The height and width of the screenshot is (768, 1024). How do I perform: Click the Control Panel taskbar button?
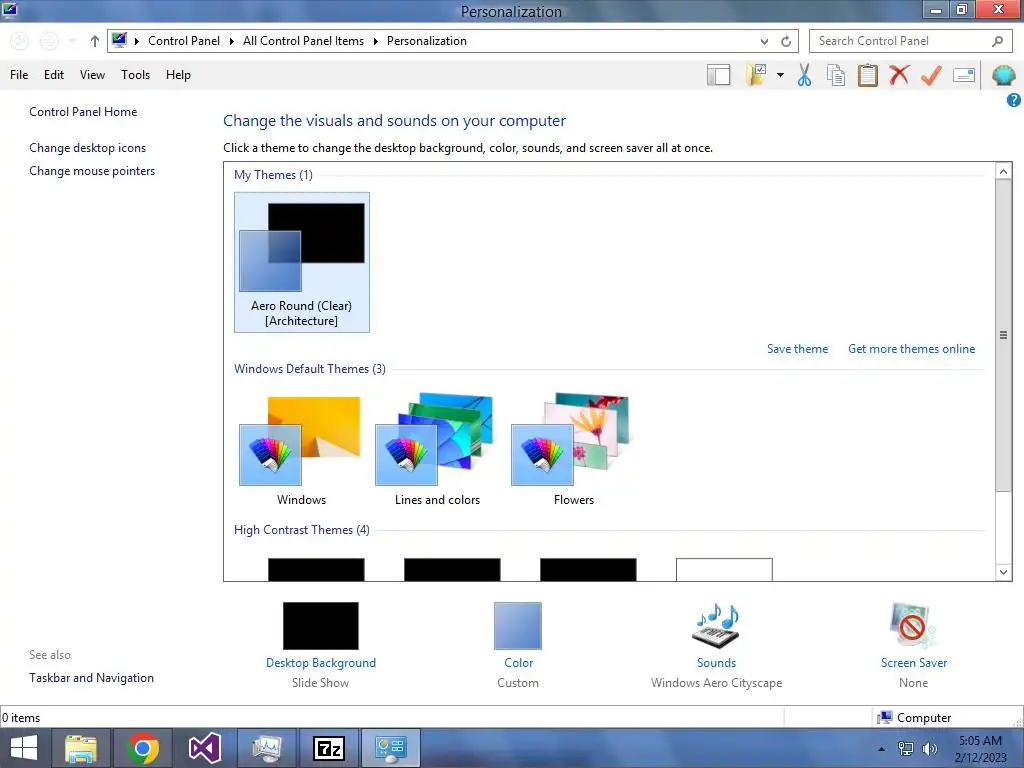click(x=391, y=748)
